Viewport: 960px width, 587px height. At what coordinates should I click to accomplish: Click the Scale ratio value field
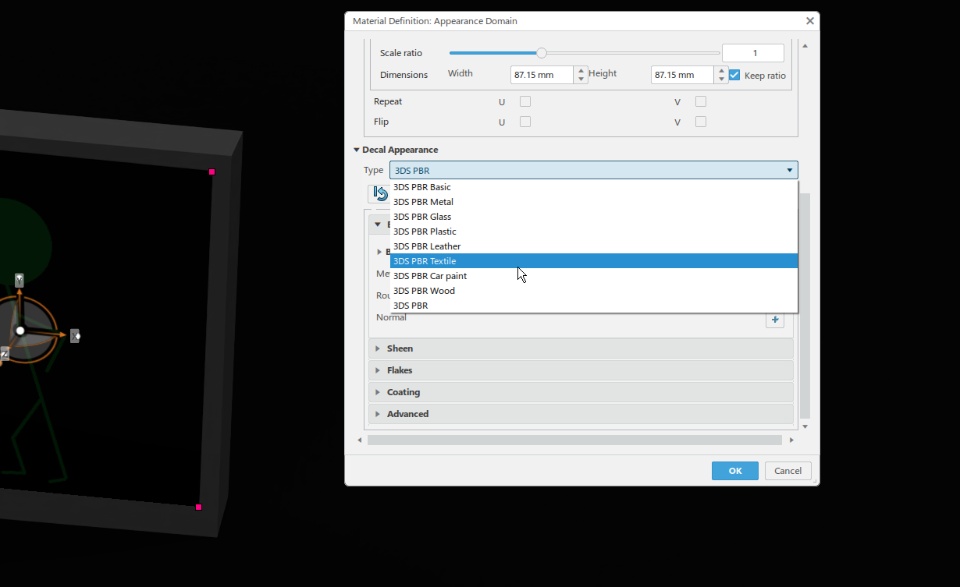[x=753, y=53]
